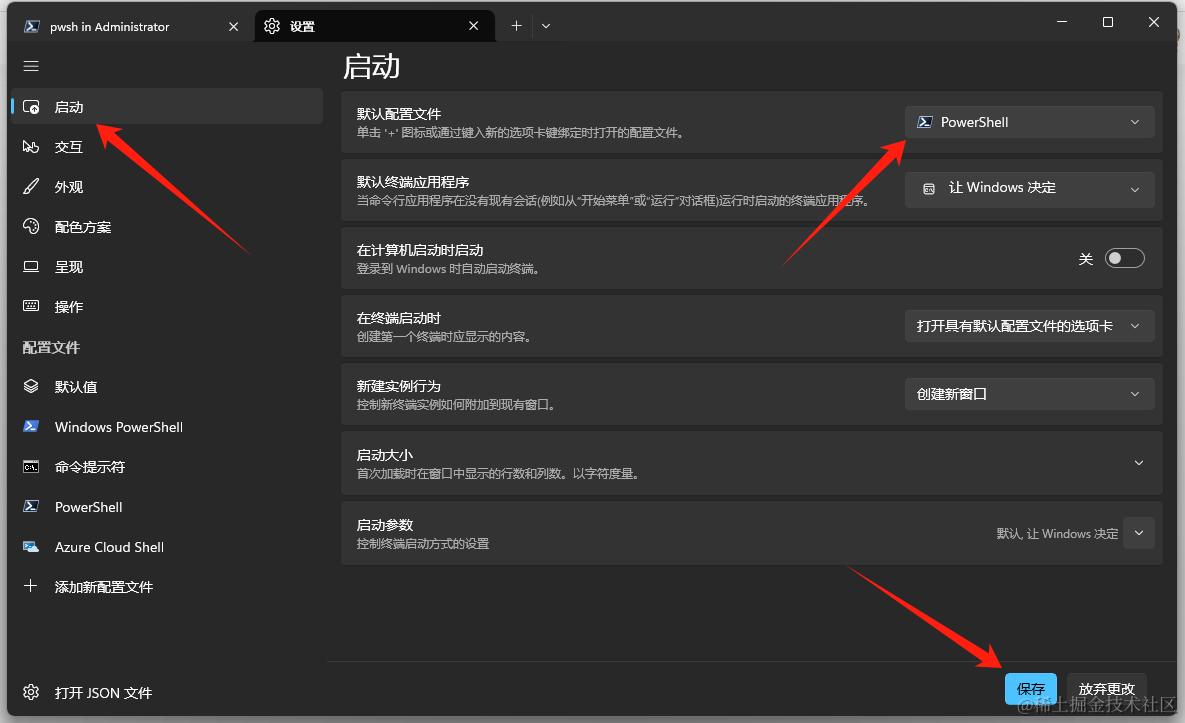Click the 保存 save button
The width and height of the screenshot is (1185, 723).
1031,689
